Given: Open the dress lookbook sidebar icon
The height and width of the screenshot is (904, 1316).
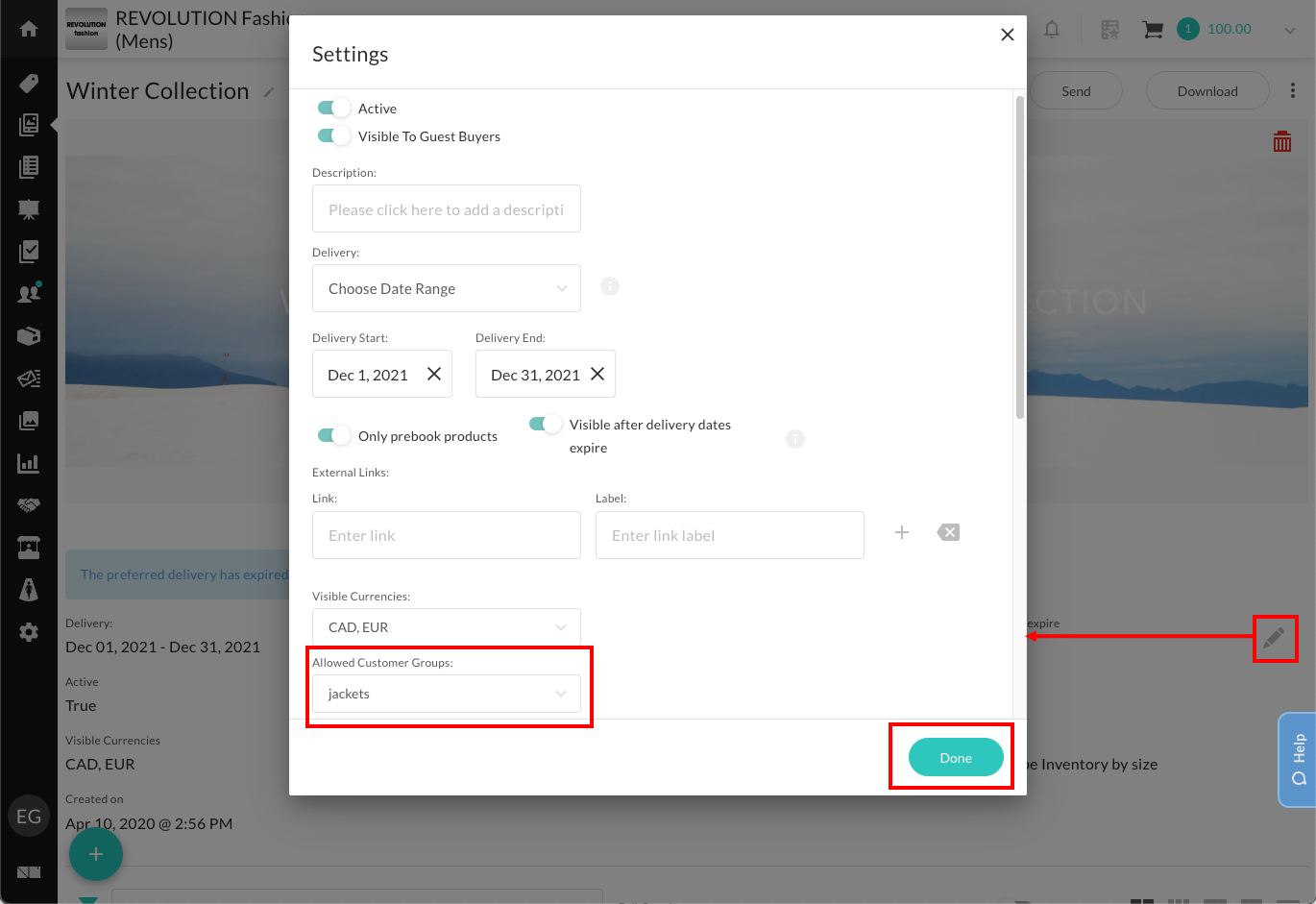Looking at the screenshot, I should point(29,590).
